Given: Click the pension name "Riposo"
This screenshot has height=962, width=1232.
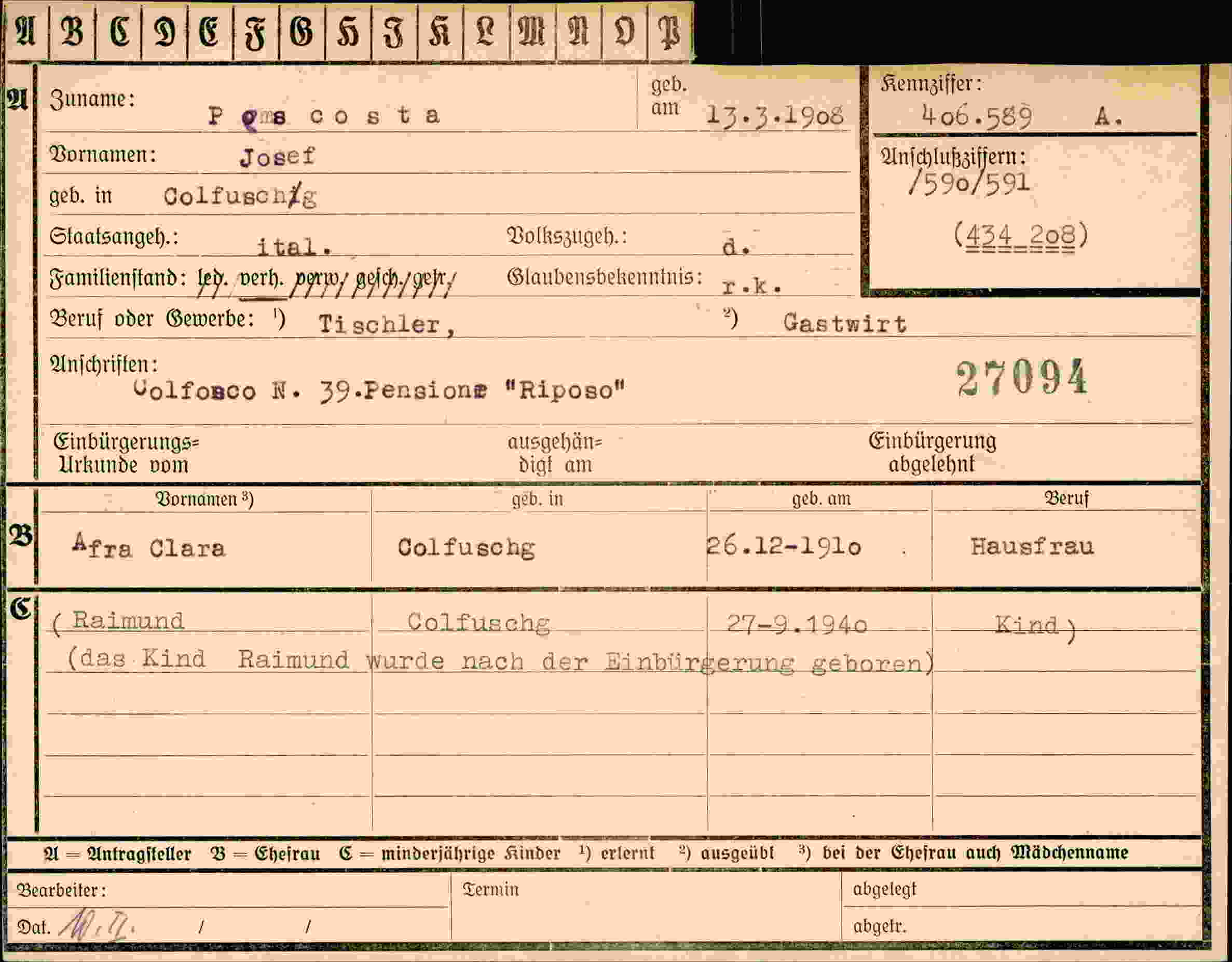Looking at the screenshot, I should click(x=566, y=390).
